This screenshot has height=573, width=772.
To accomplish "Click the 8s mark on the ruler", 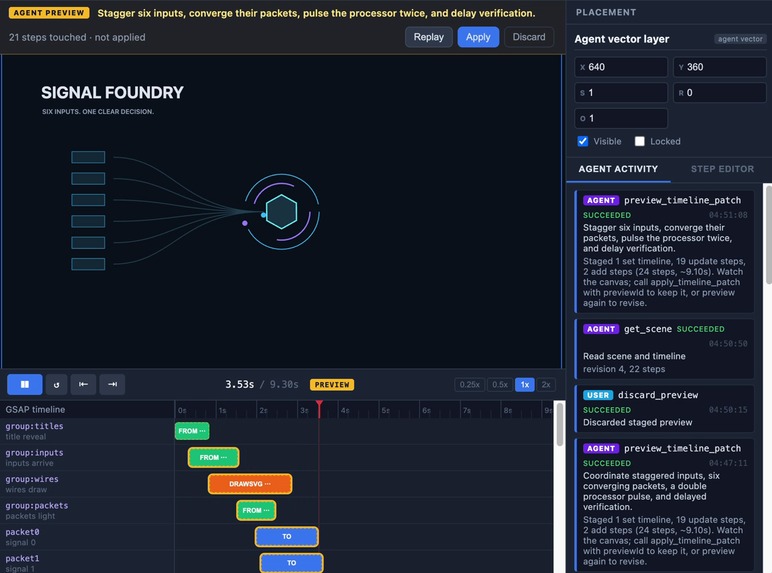I will [508, 410].
